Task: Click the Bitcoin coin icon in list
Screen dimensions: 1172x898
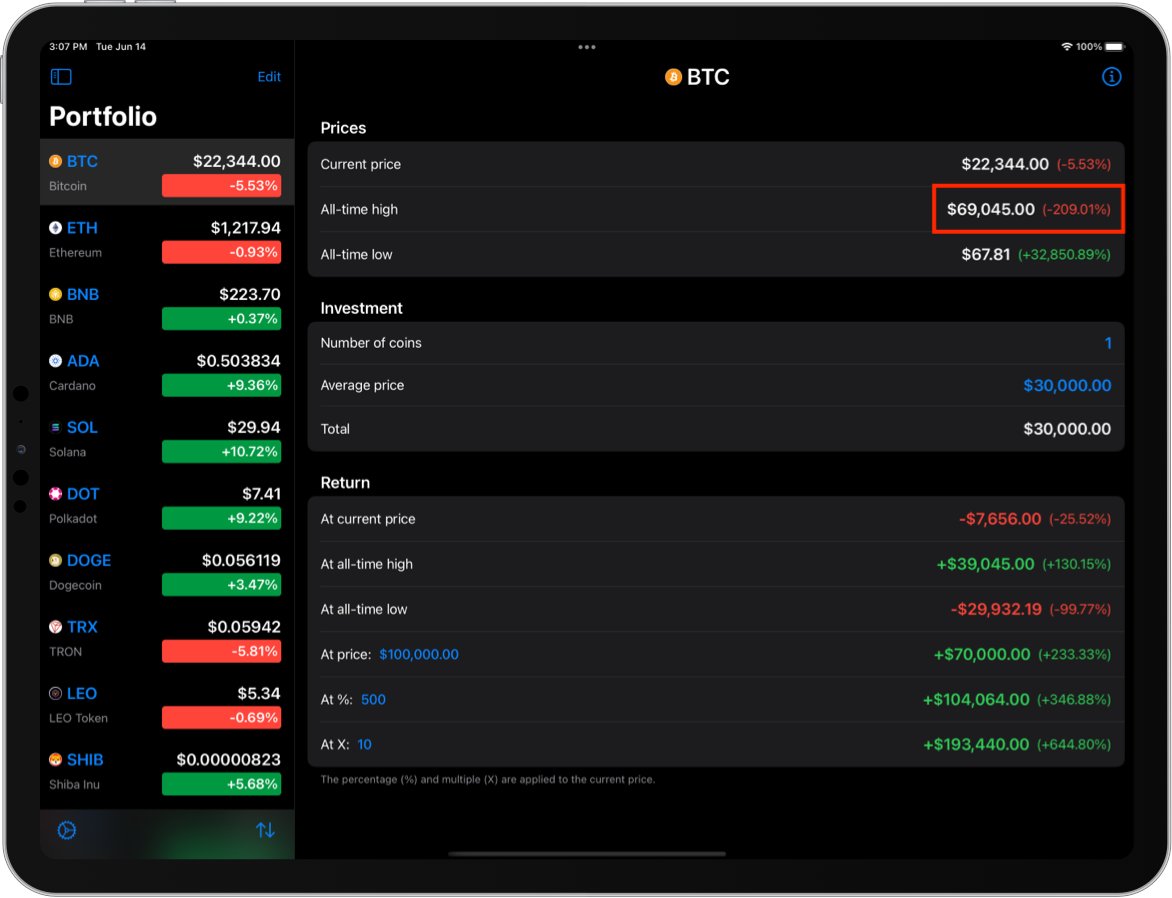Action: point(55,162)
